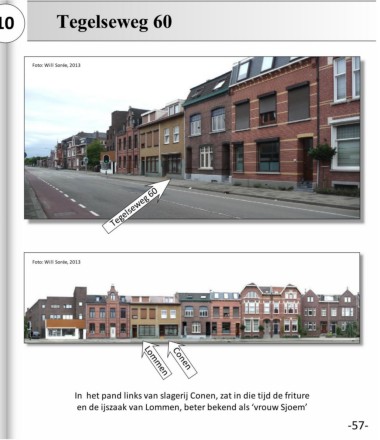Screen dimensions: 380x440
Task: Click the white-and-orange shopfront in the panorama
Action: 65,329
